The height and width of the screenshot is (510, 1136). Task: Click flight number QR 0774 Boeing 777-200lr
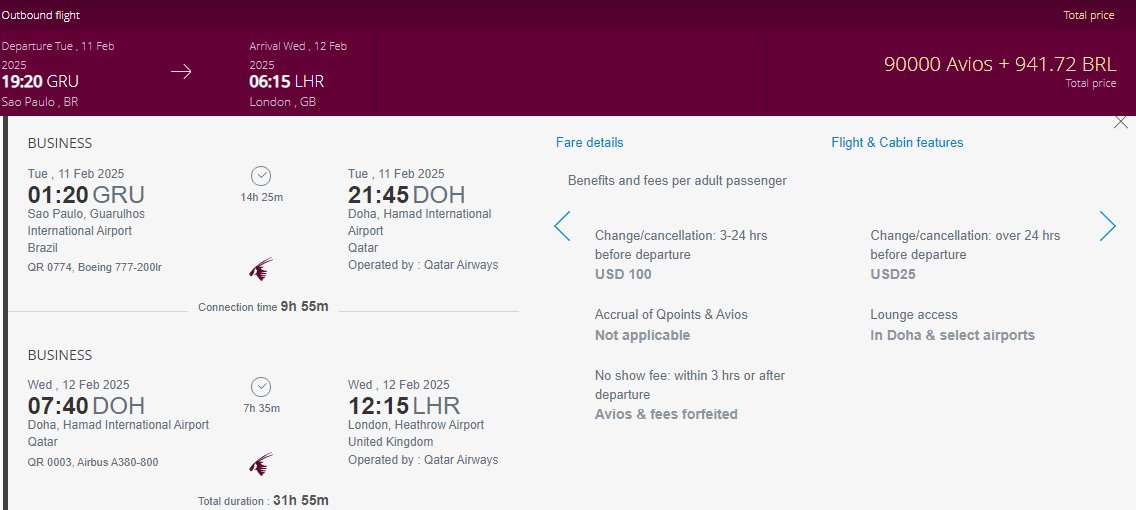95,267
